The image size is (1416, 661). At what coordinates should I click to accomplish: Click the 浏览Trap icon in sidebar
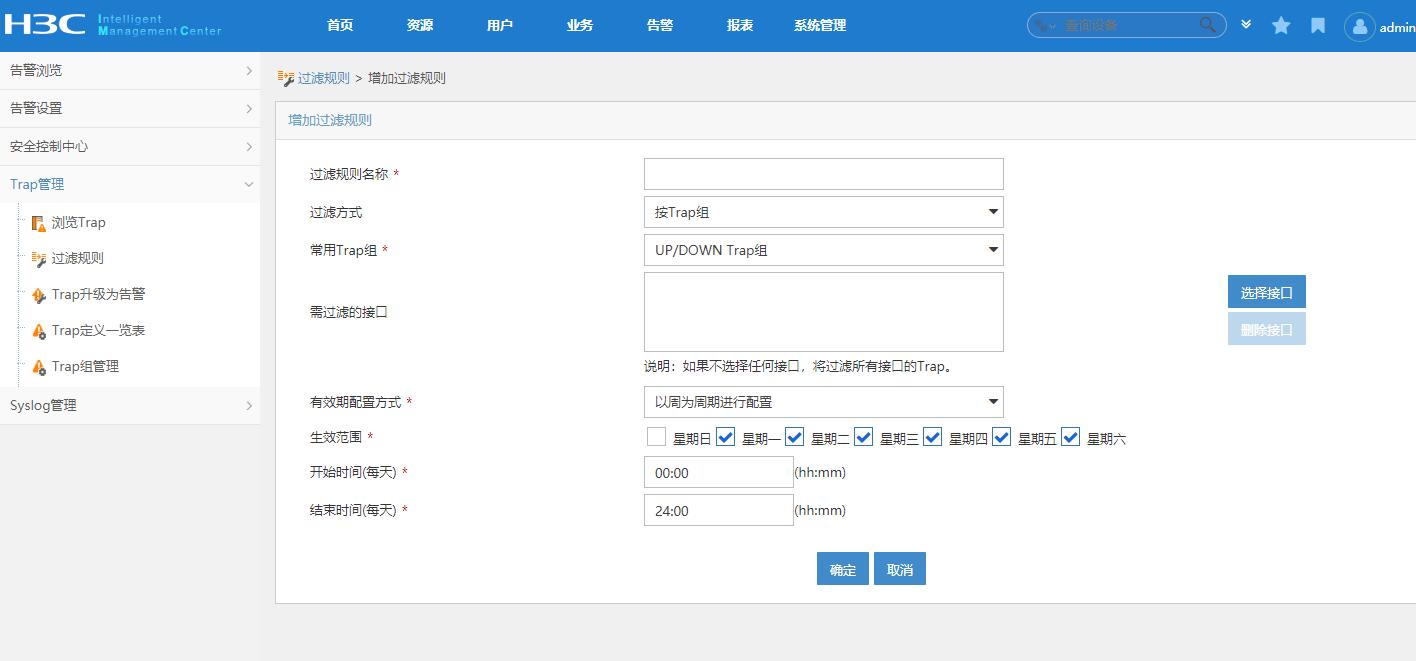tap(39, 223)
